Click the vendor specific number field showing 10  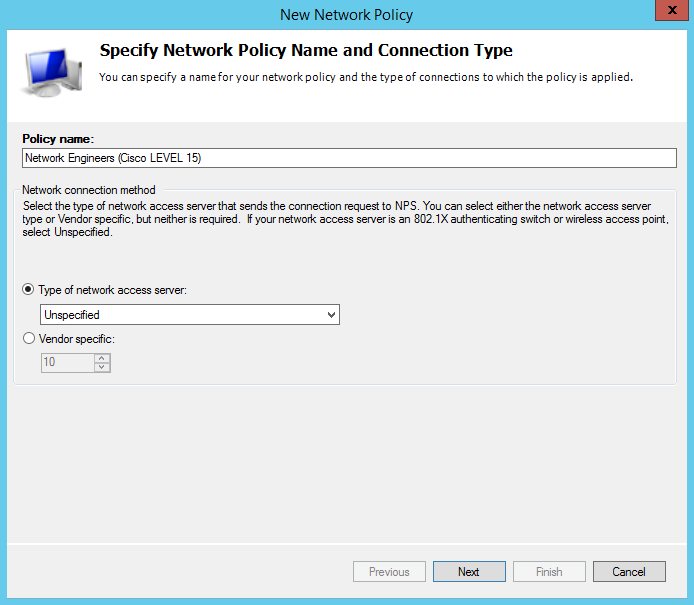click(66, 363)
